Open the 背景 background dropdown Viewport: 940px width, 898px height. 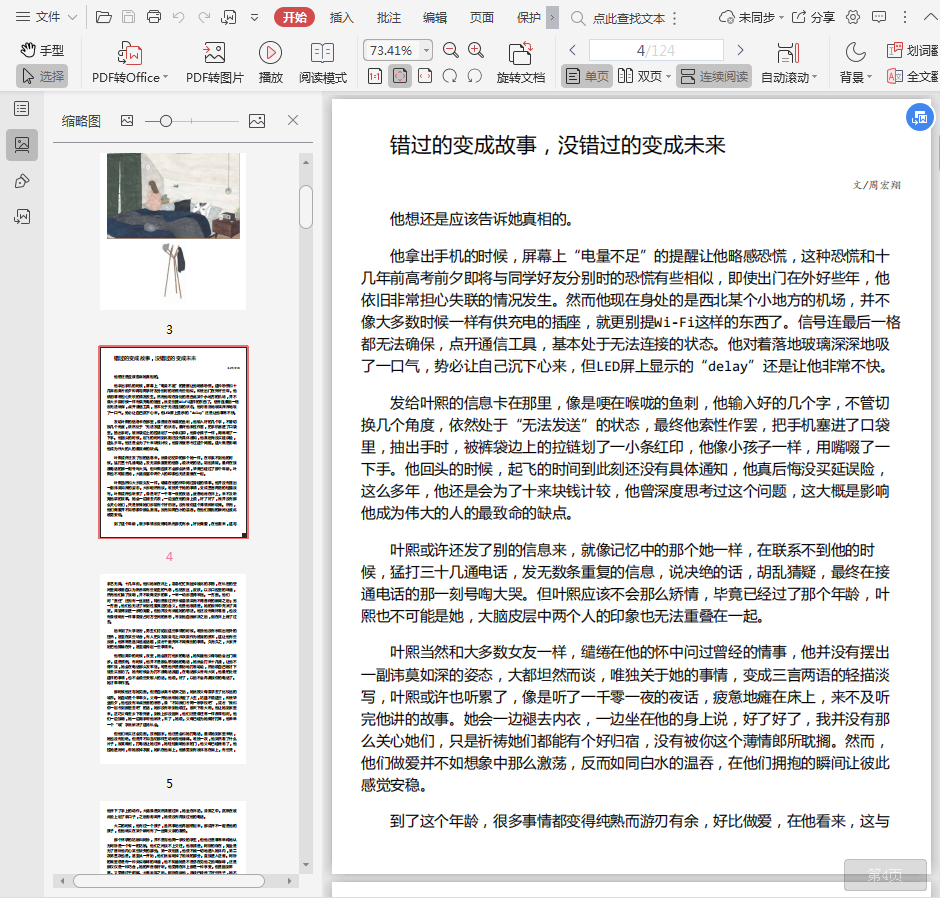(x=855, y=62)
